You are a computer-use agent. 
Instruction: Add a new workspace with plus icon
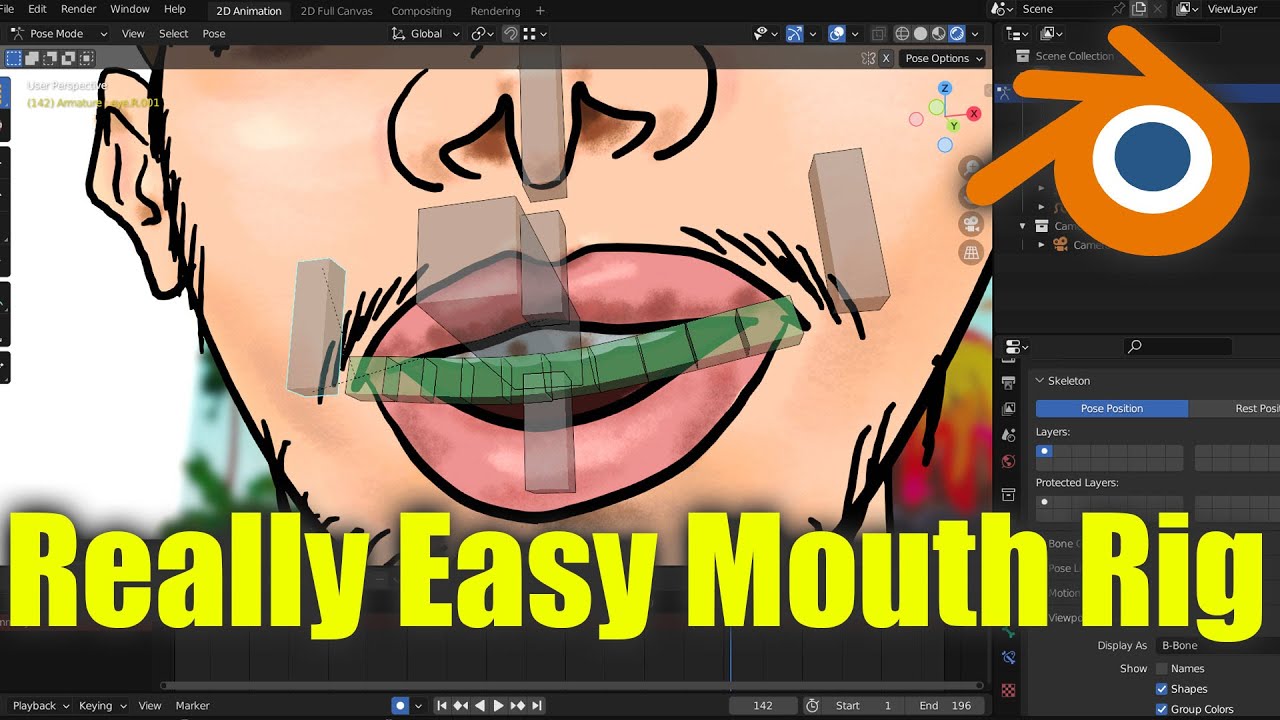[540, 11]
